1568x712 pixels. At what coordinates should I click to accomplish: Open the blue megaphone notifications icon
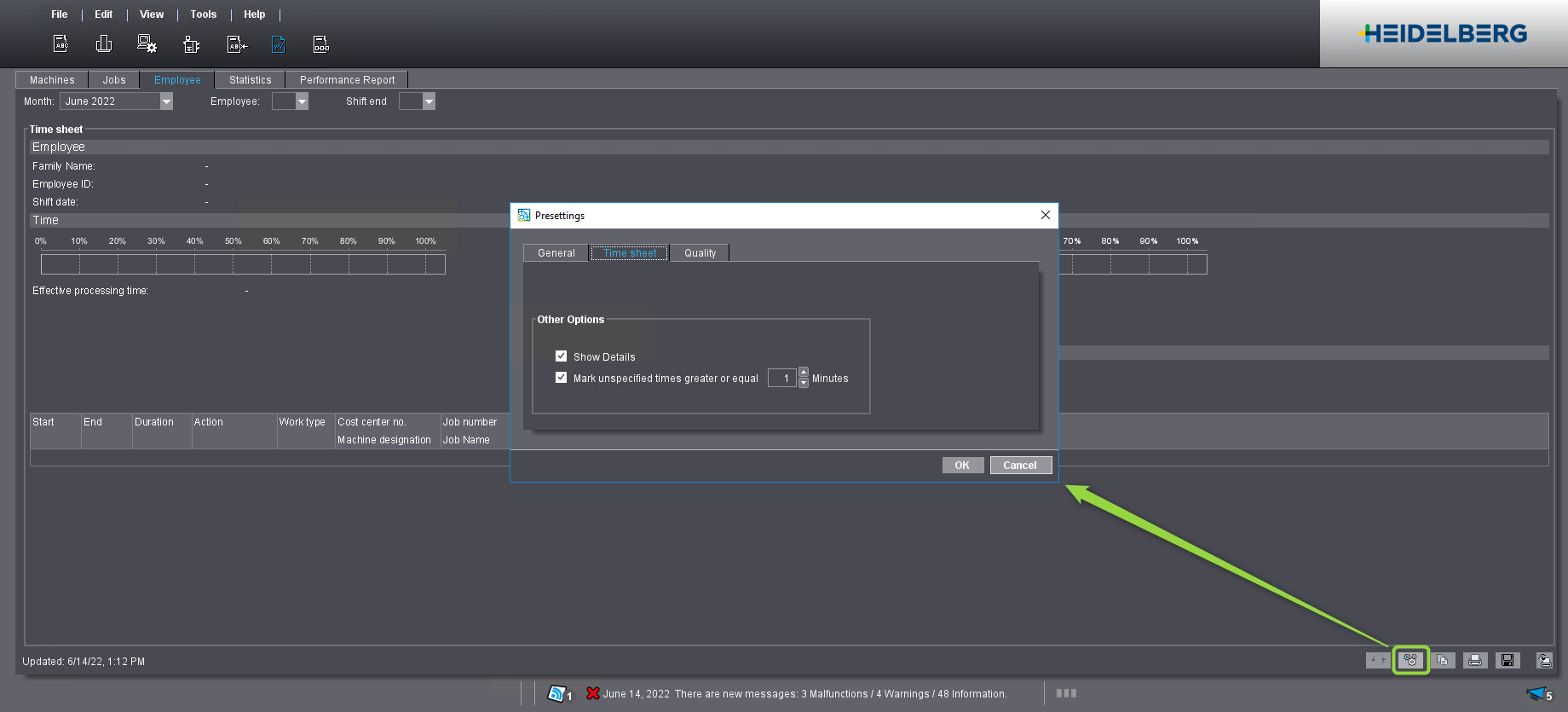coord(1536,693)
